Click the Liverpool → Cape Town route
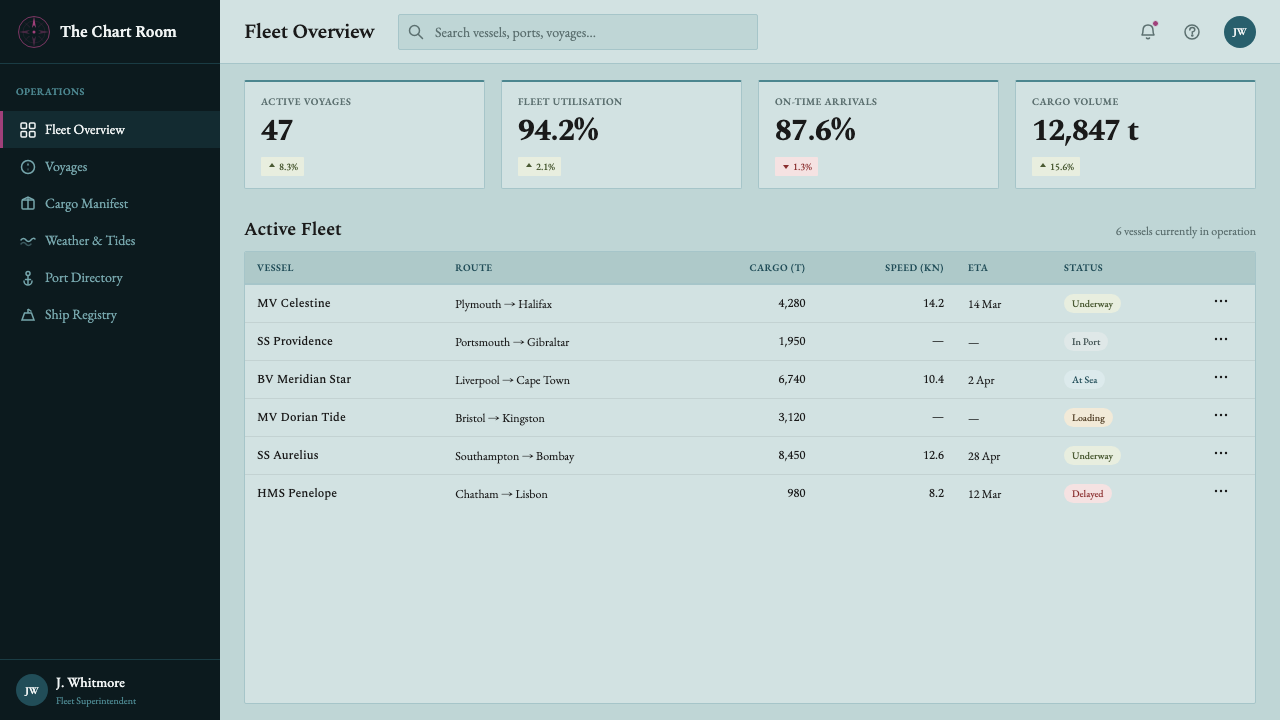 point(512,380)
